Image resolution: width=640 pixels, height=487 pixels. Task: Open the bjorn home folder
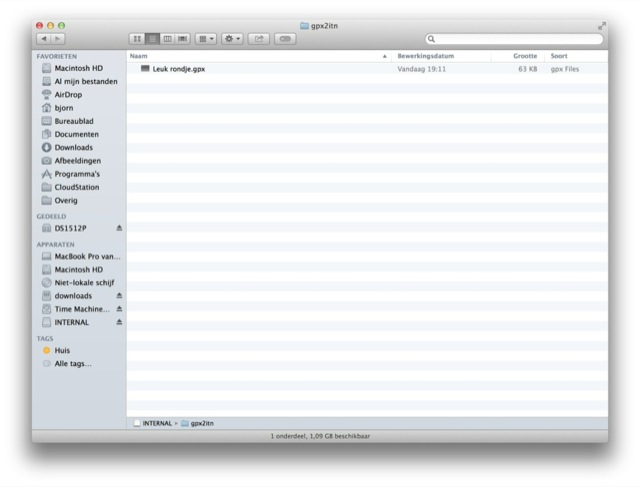click(64, 108)
